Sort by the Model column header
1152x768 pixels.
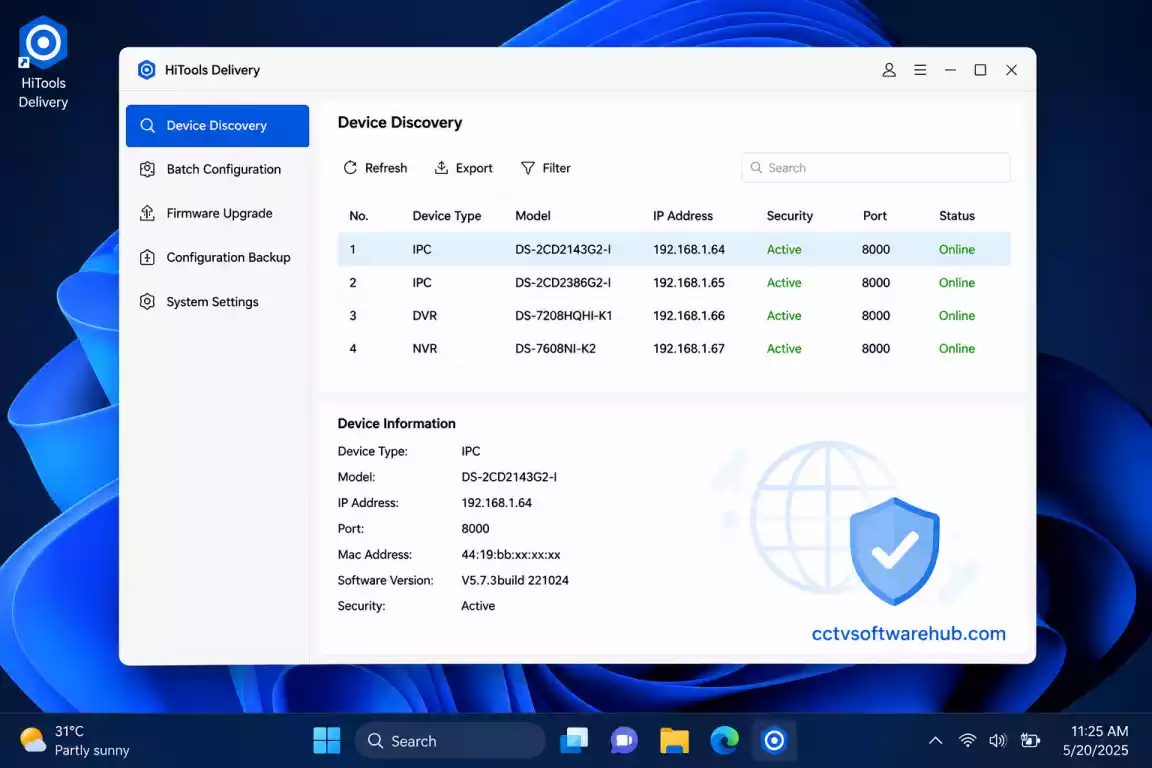pyautogui.click(x=533, y=215)
